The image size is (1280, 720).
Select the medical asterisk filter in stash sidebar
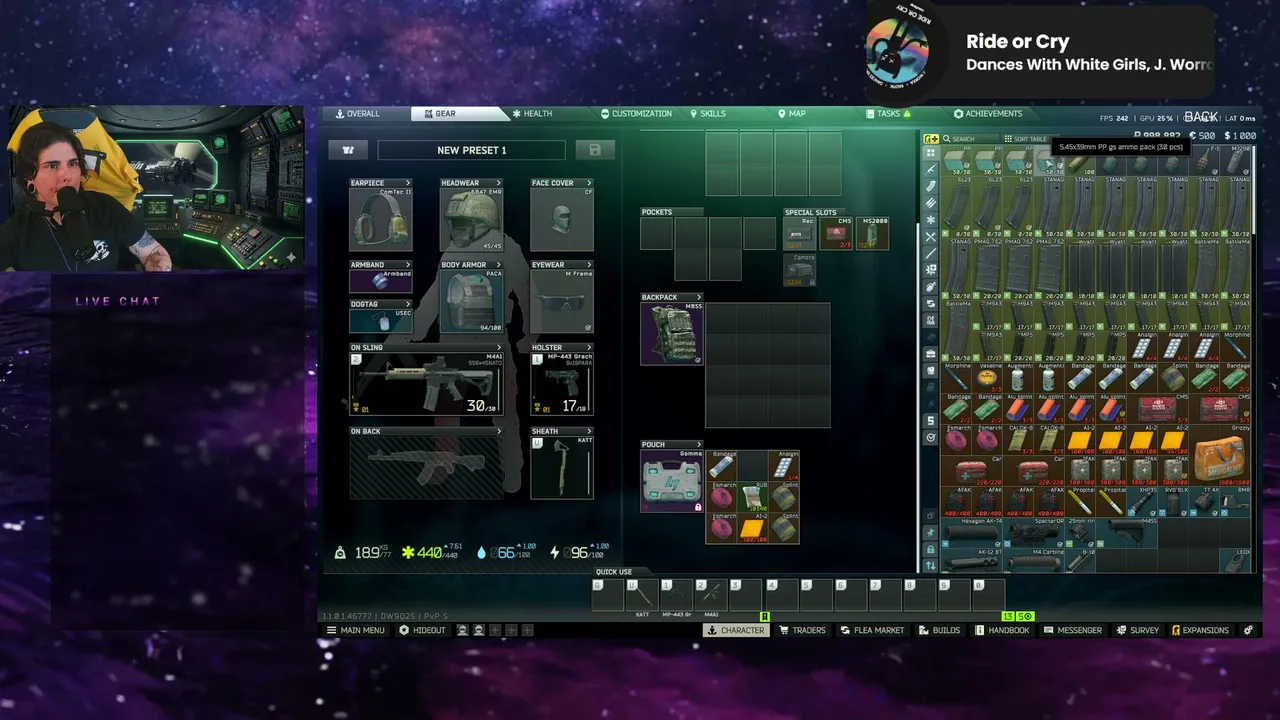(x=931, y=220)
